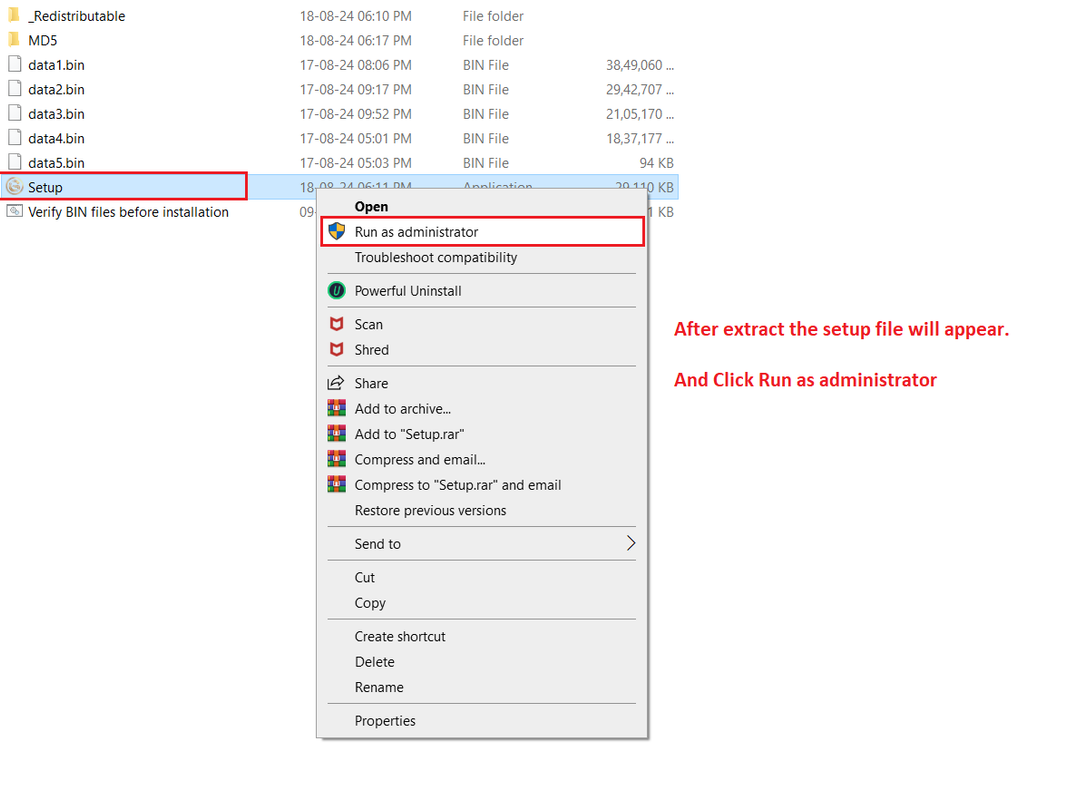Image resolution: width=1067 pixels, height=800 pixels.
Task: Click the size 38,49,060 of data1.bin
Action: tap(640, 65)
